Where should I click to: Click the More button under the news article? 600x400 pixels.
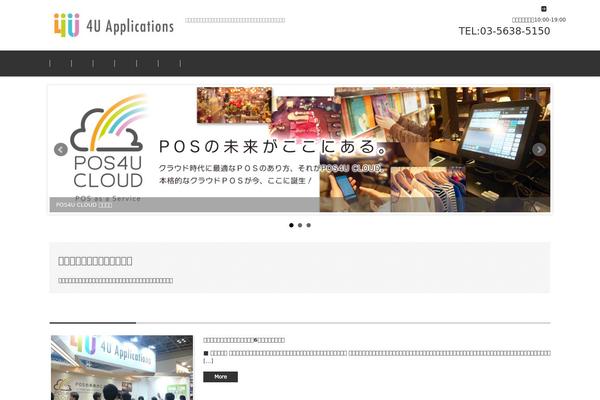pos(220,377)
